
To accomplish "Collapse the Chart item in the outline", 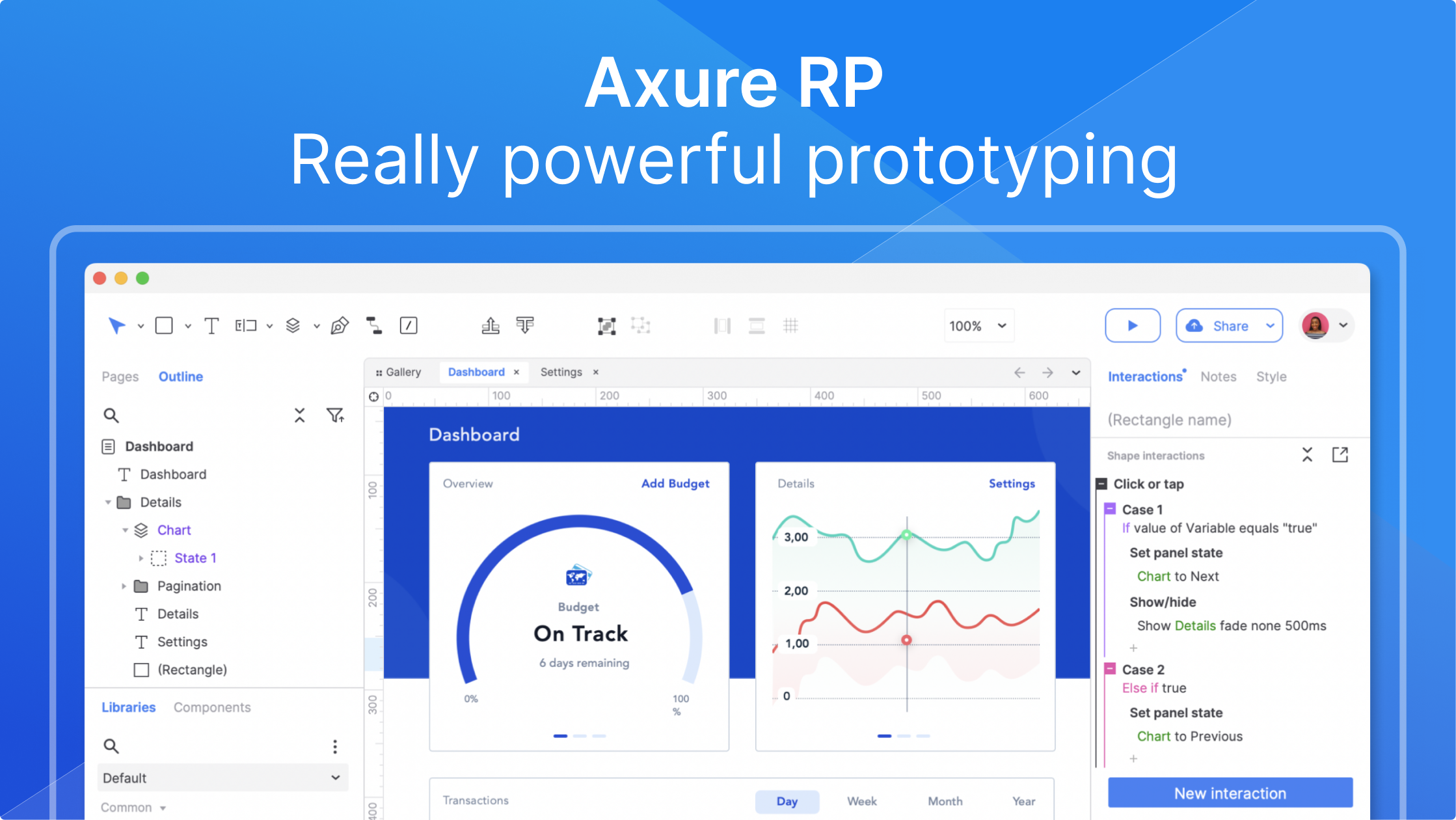I will click(126, 530).
